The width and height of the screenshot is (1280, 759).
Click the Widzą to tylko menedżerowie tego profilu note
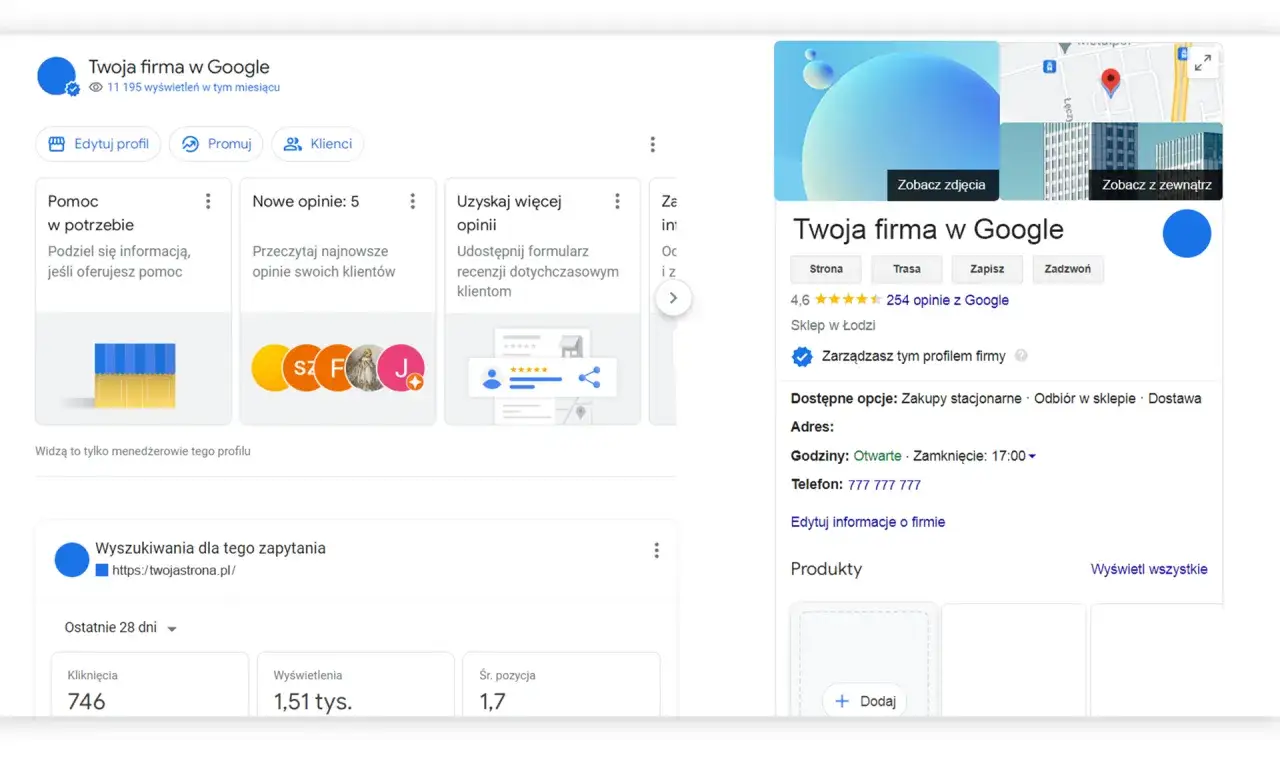(143, 451)
